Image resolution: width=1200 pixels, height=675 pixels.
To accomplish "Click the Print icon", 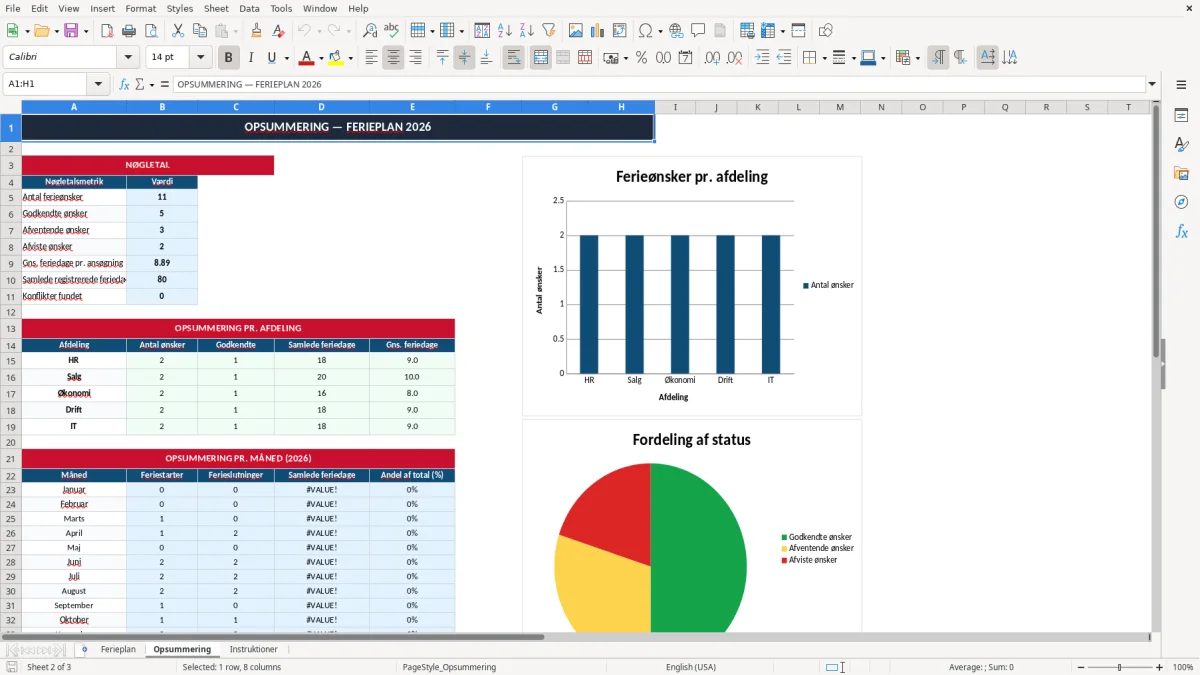I will click(x=129, y=31).
